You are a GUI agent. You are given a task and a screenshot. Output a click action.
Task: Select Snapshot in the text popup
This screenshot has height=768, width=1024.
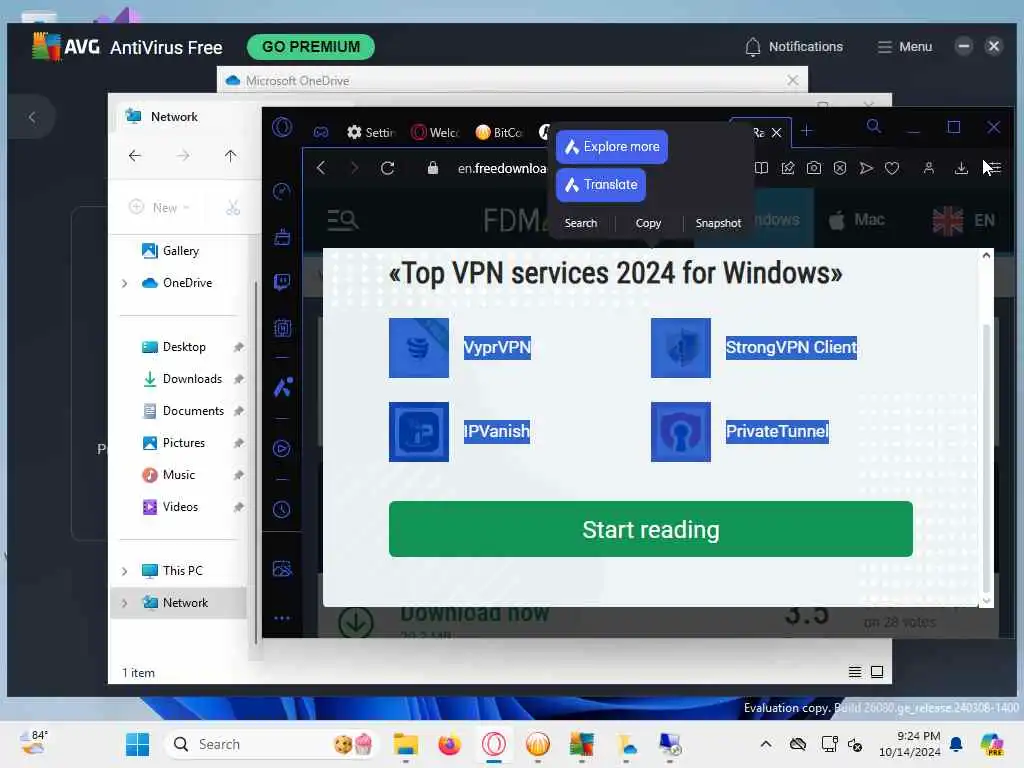(x=718, y=223)
